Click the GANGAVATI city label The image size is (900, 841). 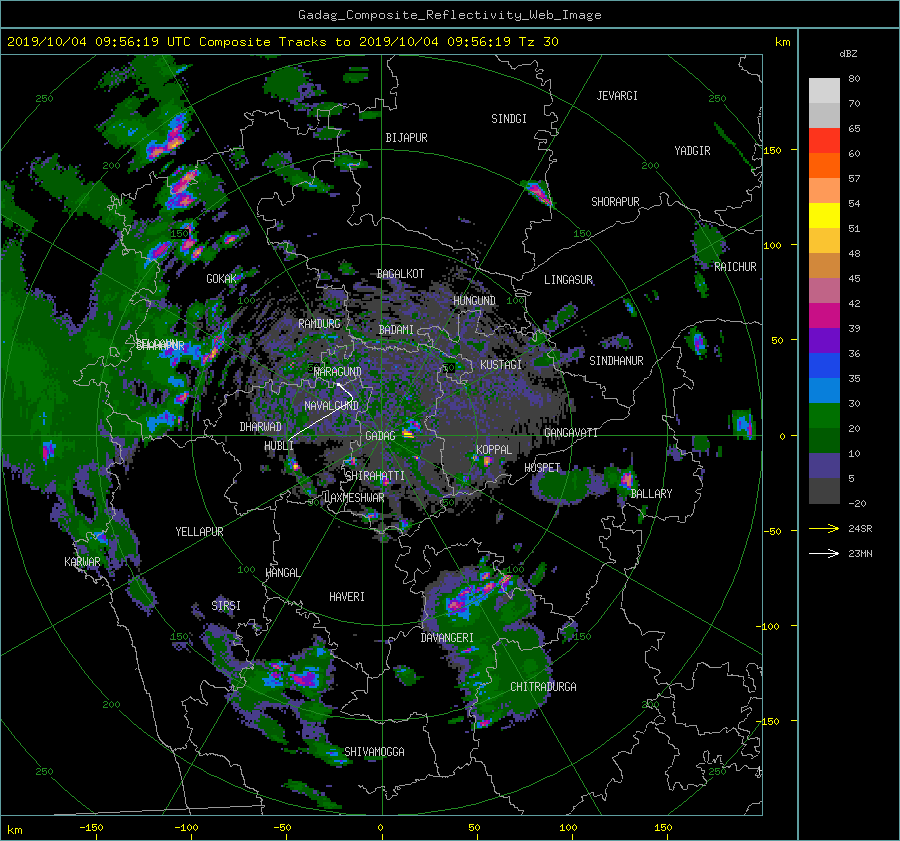571,432
